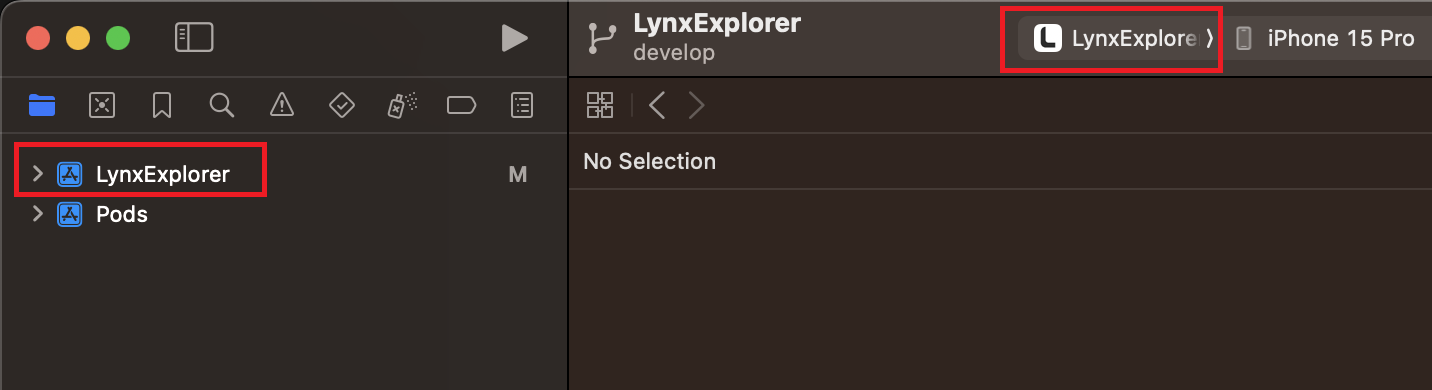
Task: Open the Project navigator folder icon
Action: (42, 105)
